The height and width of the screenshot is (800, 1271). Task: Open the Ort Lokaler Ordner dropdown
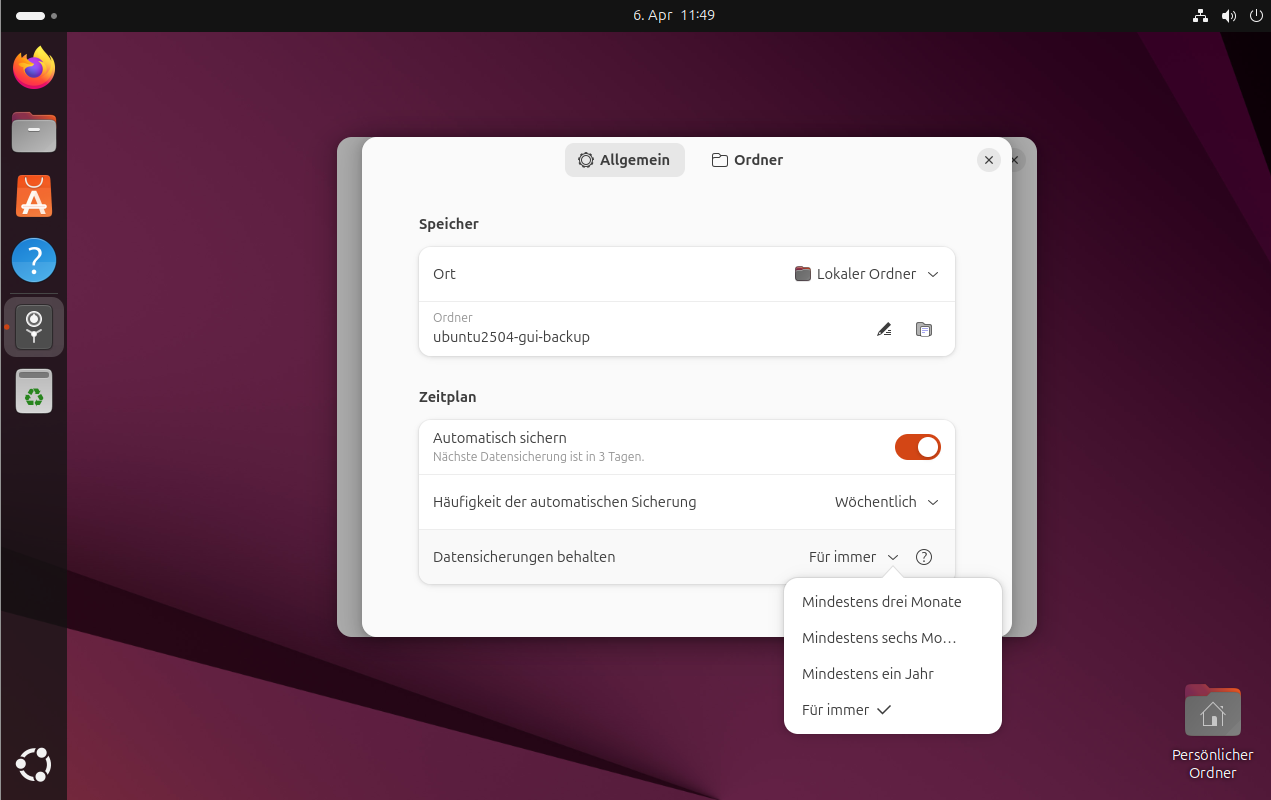[866, 274]
